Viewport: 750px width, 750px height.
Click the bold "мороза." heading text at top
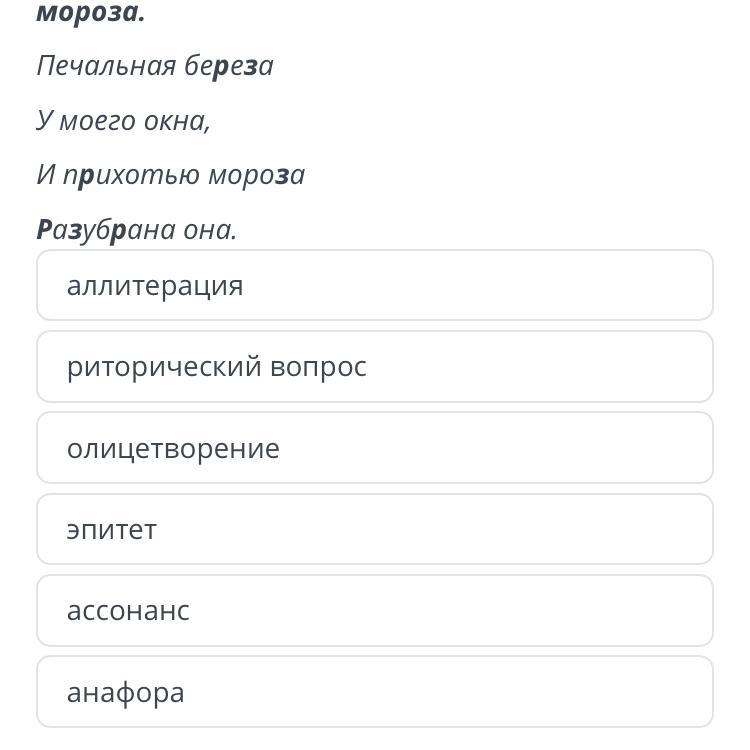click(x=91, y=14)
